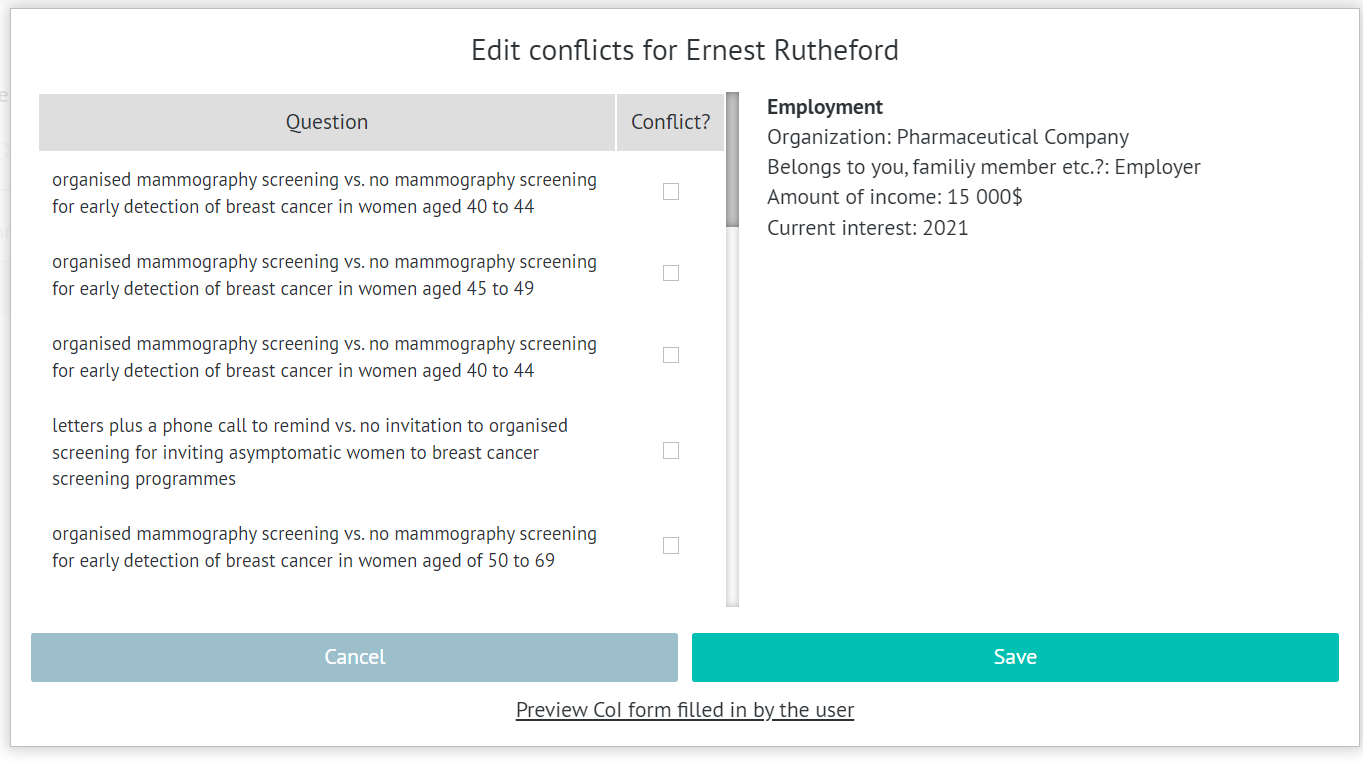Image resolution: width=1363 pixels, height=764 pixels.
Task: Toggle conflict for the phone call reminder question
Action: tap(670, 450)
